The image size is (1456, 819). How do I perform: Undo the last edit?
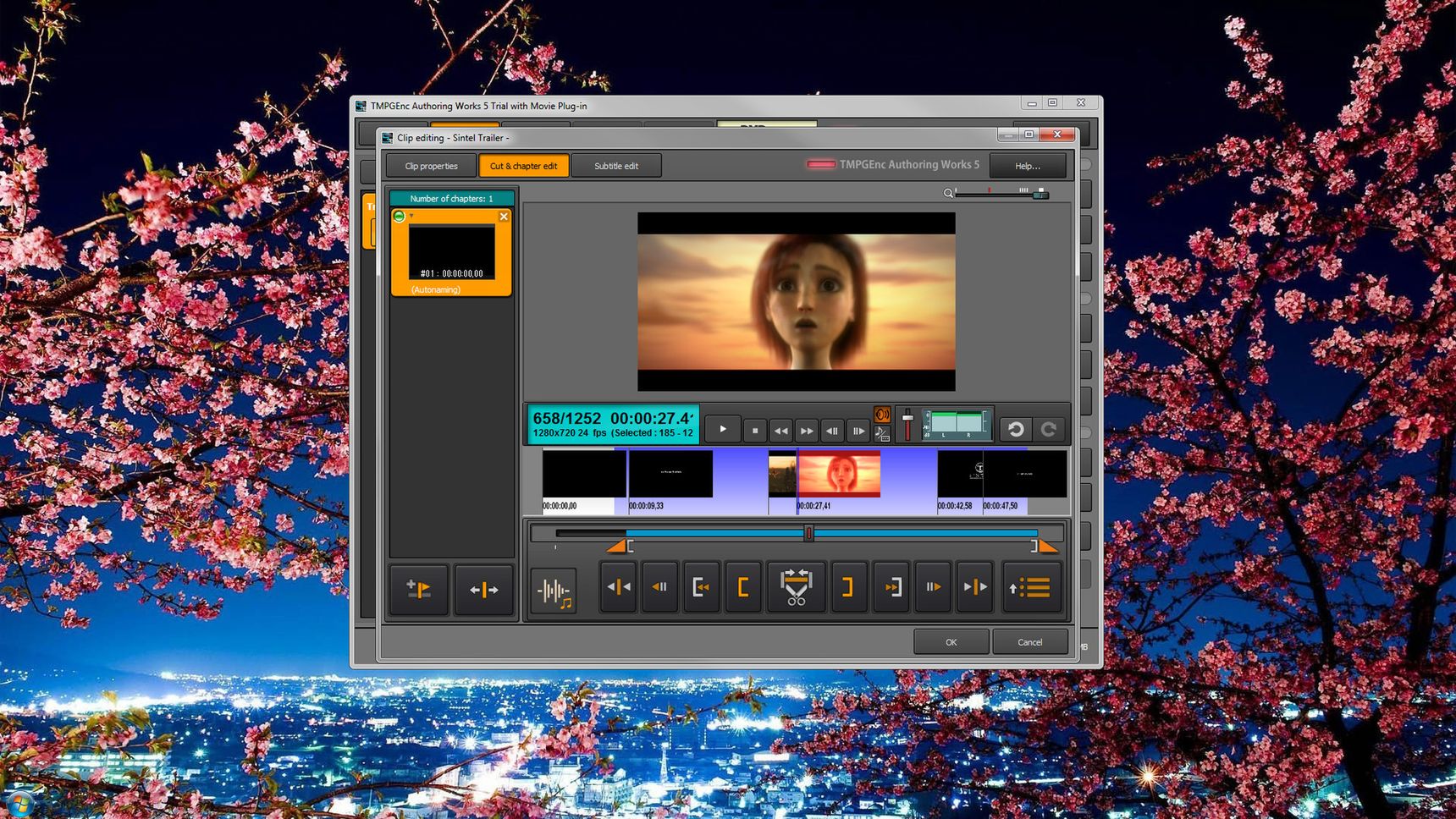tap(1016, 429)
